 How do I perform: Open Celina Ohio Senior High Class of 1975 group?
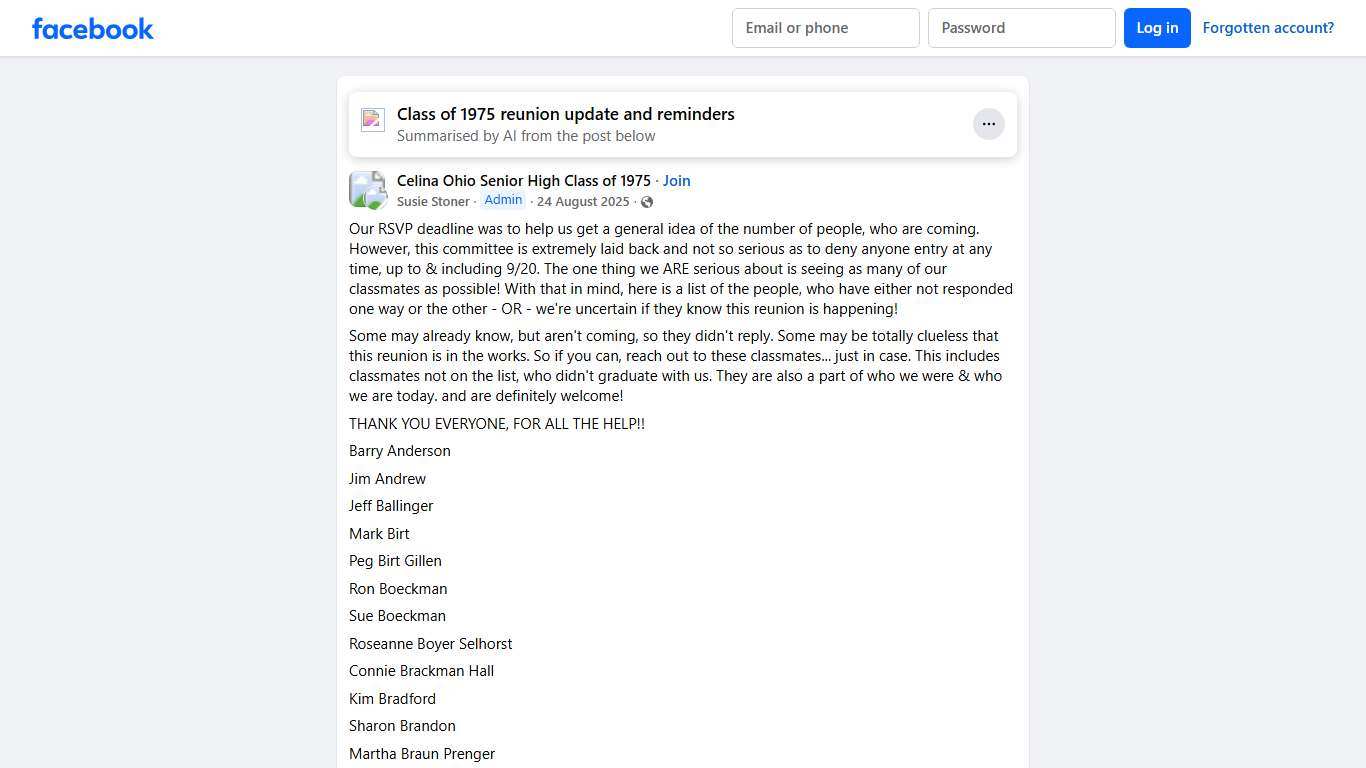[x=523, y=181]
